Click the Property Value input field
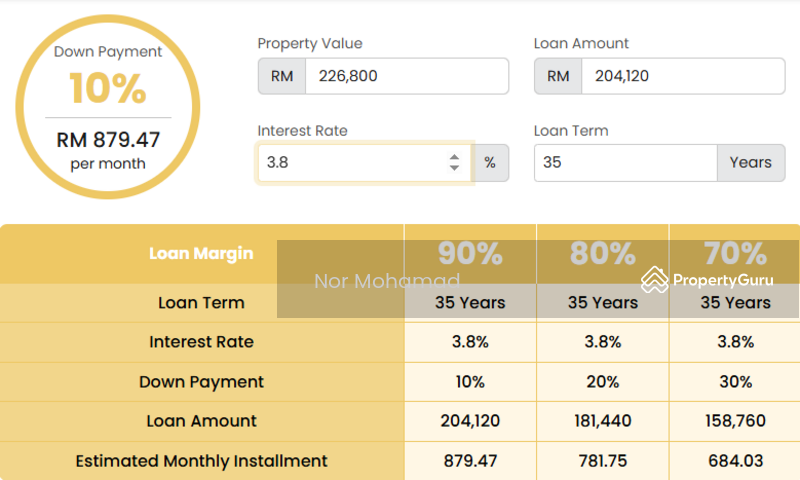Viewport: 800px width, 480px height. coord(406,76)
